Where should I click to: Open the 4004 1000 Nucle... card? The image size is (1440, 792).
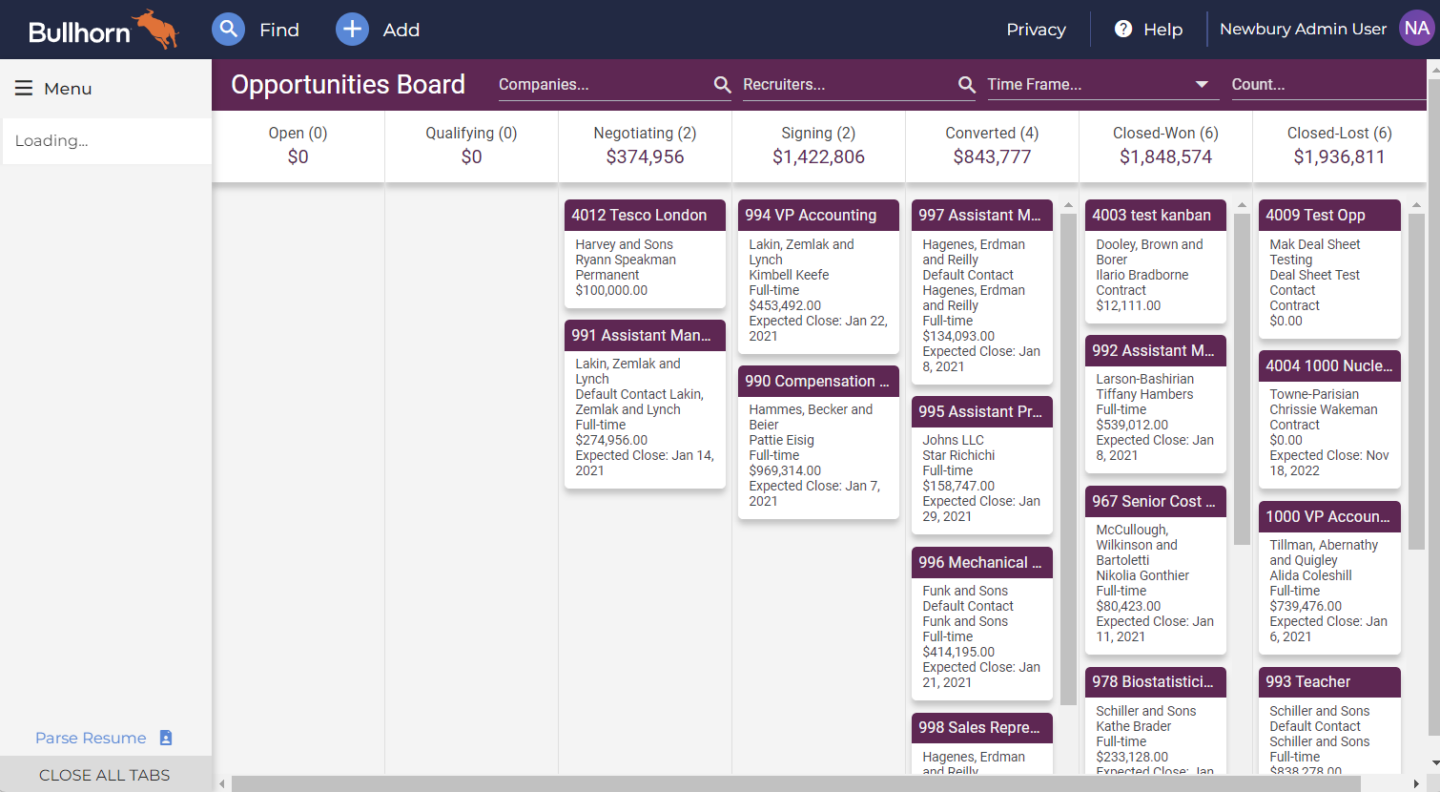1329,419
